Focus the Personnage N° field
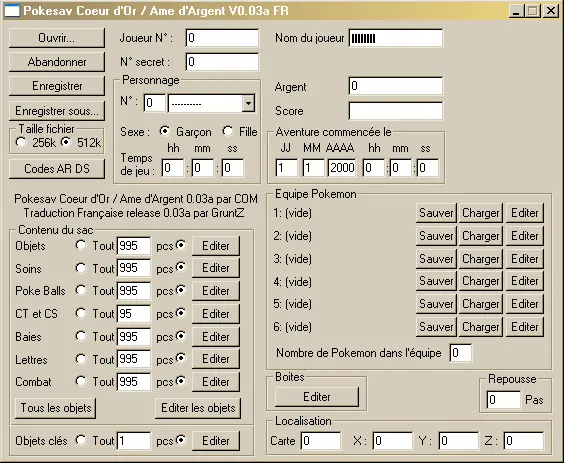 [x=155, y=103]
